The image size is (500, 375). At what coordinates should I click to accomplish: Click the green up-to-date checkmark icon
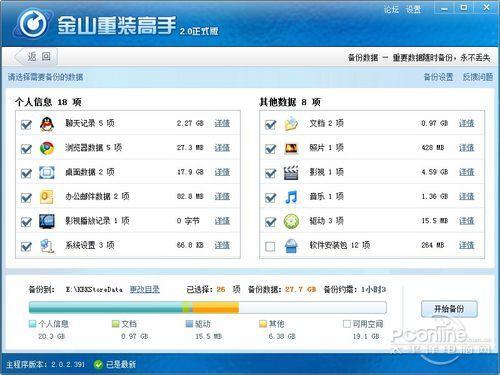(98, 364)
